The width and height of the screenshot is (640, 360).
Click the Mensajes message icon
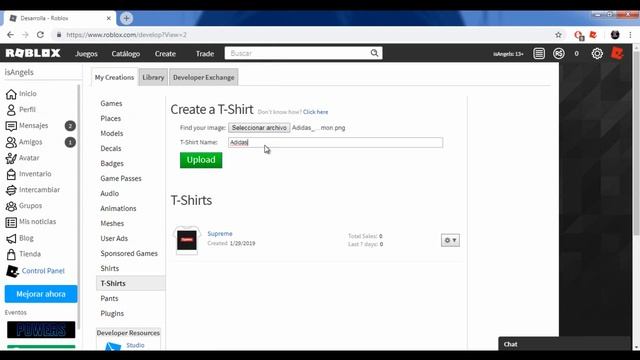tap(11, 126)
